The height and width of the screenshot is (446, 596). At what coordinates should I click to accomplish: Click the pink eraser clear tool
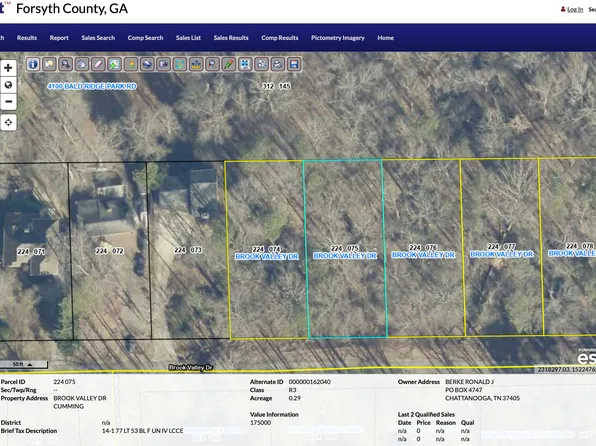(x=98, y=64)
